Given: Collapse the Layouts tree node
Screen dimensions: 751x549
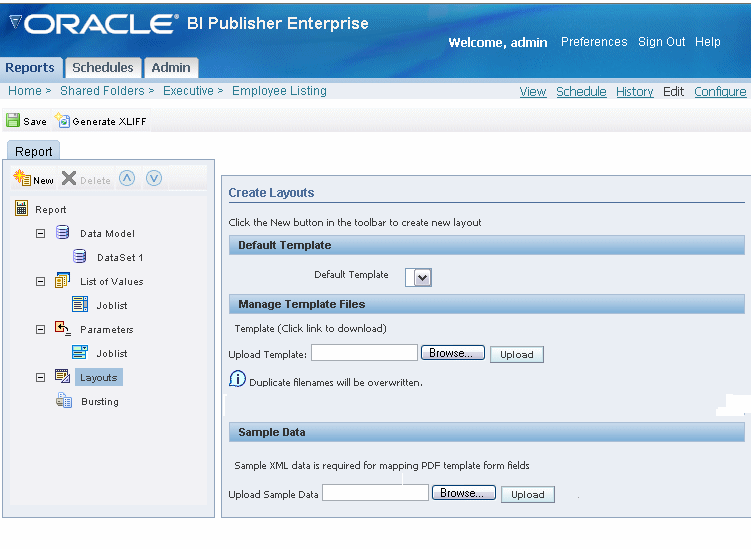Looking at the screenshot, I should coord(41,377).
